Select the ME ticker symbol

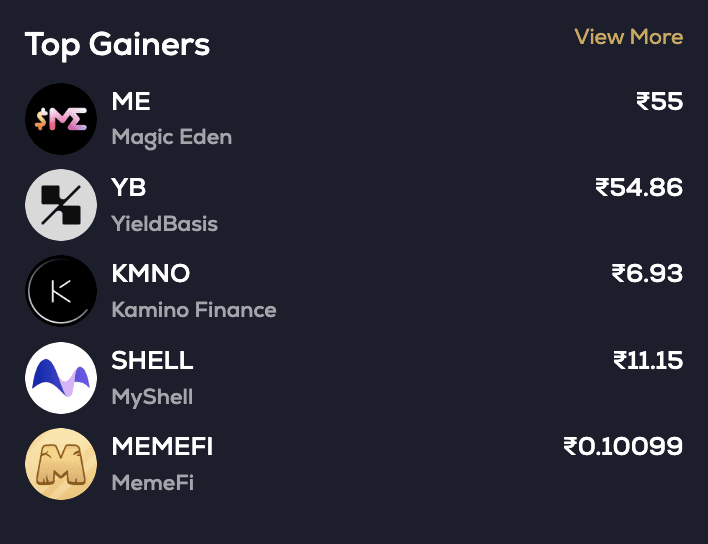(131, 101)
